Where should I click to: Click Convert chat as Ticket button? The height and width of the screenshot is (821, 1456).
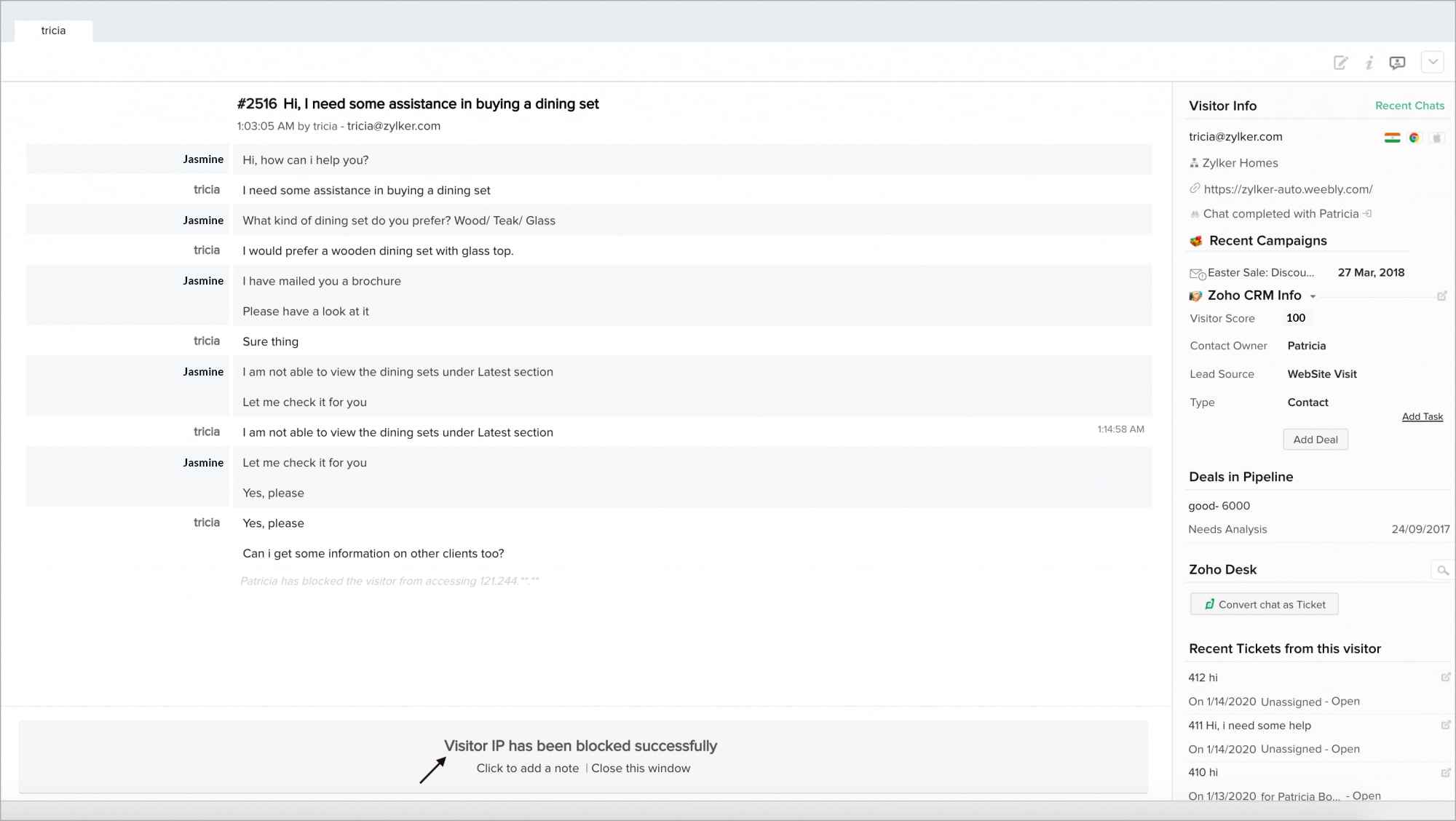(x=1264, y=604)
